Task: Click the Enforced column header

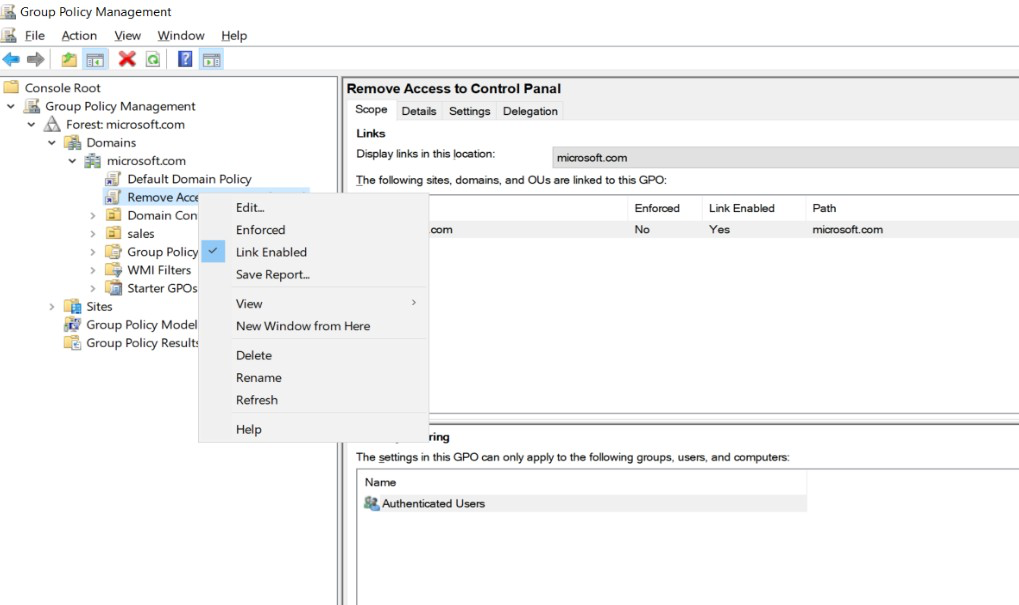Action: point(665,208)
